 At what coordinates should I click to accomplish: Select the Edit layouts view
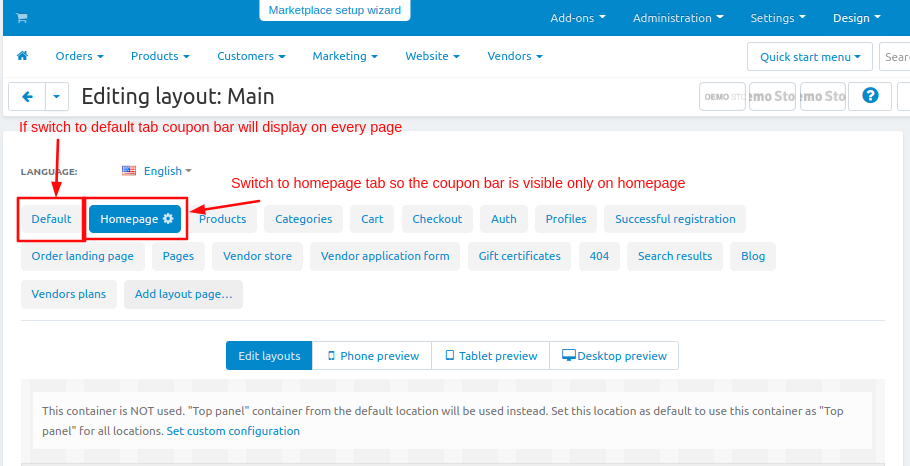click(269, 356)
